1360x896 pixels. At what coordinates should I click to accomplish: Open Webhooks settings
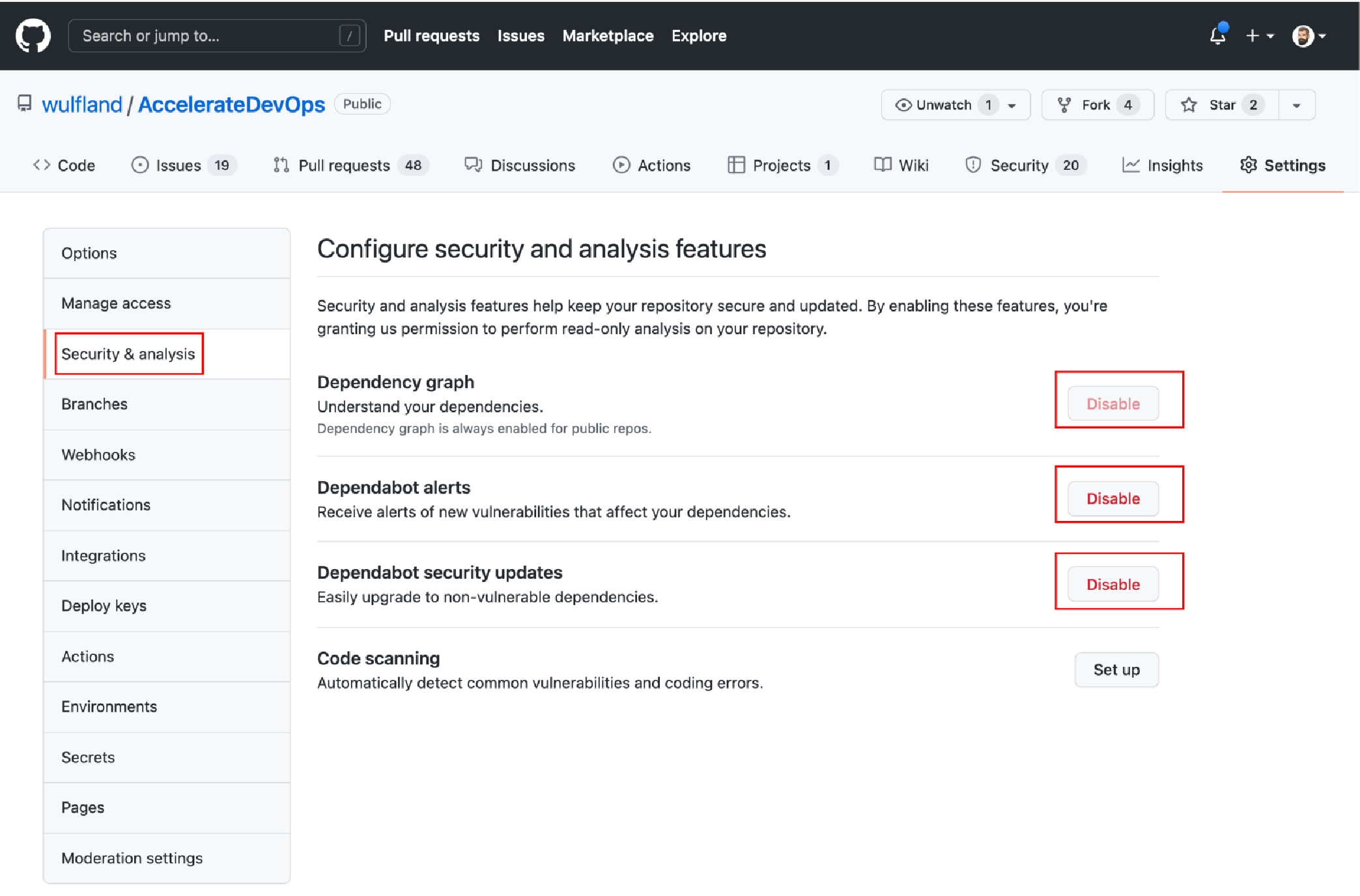(167, 455)
